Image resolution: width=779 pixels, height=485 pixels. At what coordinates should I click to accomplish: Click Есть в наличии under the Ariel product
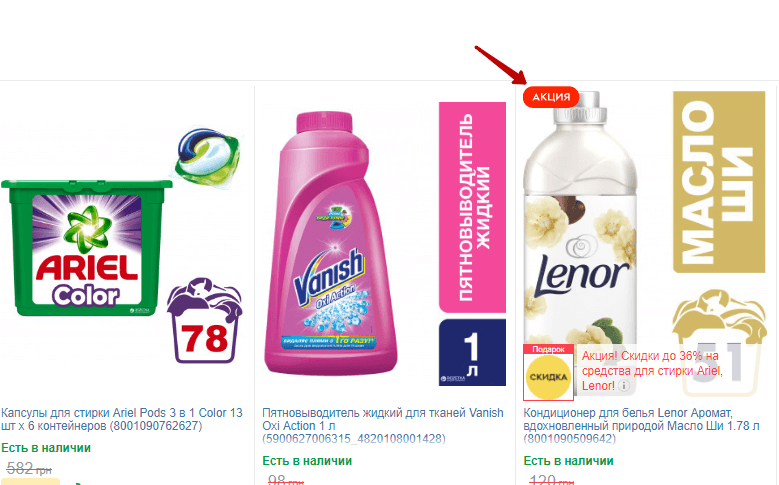tap(46, 448)
